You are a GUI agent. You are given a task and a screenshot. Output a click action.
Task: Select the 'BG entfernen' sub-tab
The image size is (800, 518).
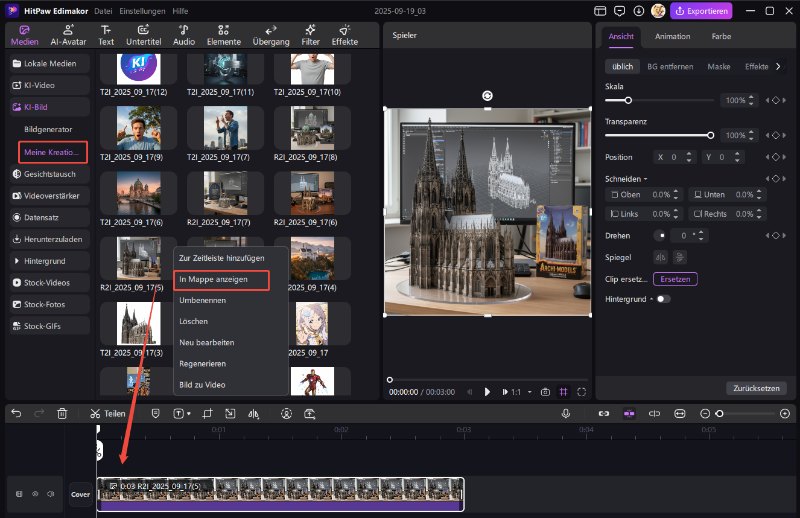tap(670, 66)
